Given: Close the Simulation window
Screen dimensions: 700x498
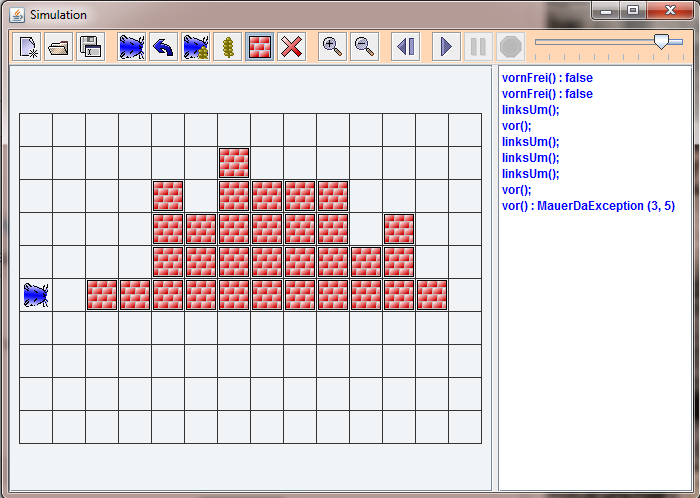Looking at the screenshot, I should coord(670,11).
